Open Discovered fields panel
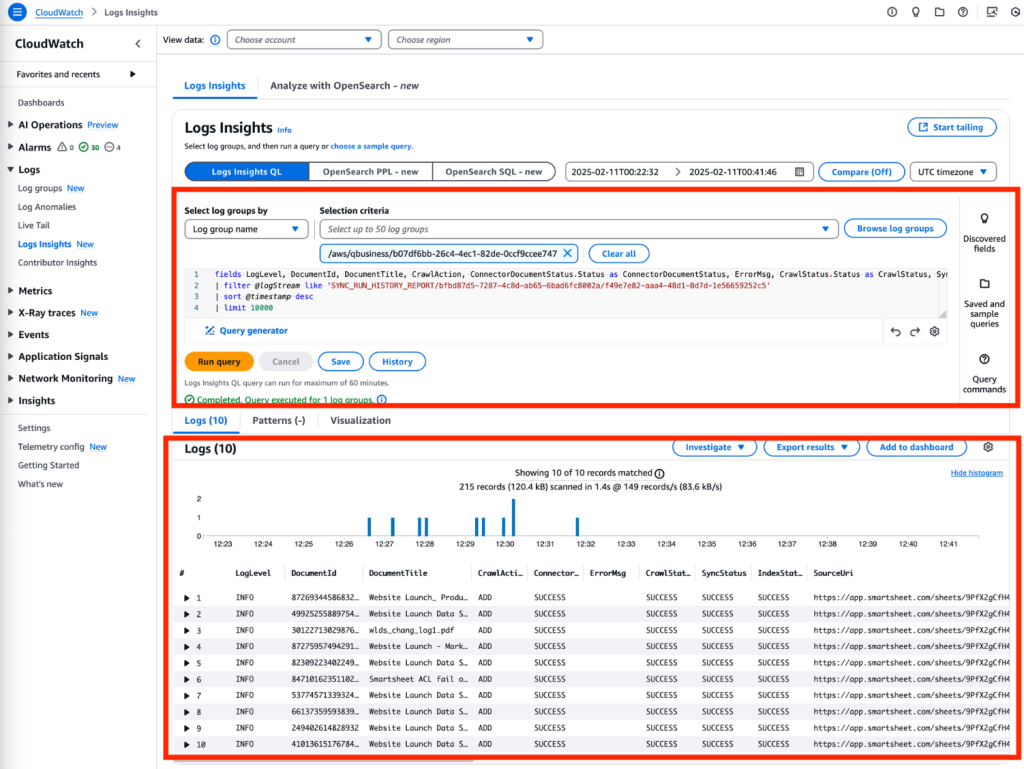The height and width of the screenshot is (769, 1024). (x=984, y=228)
